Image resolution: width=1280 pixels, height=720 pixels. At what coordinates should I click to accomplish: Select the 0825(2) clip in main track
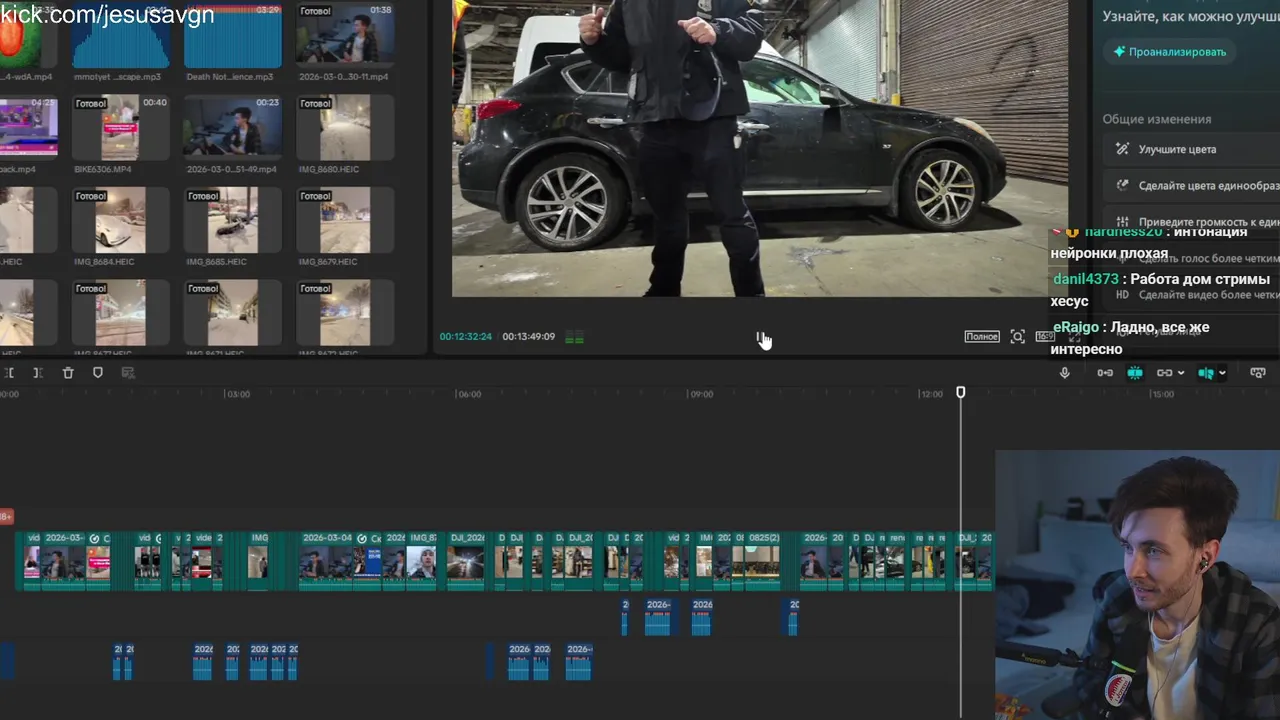pyautogui.click(x=763, y=560)
